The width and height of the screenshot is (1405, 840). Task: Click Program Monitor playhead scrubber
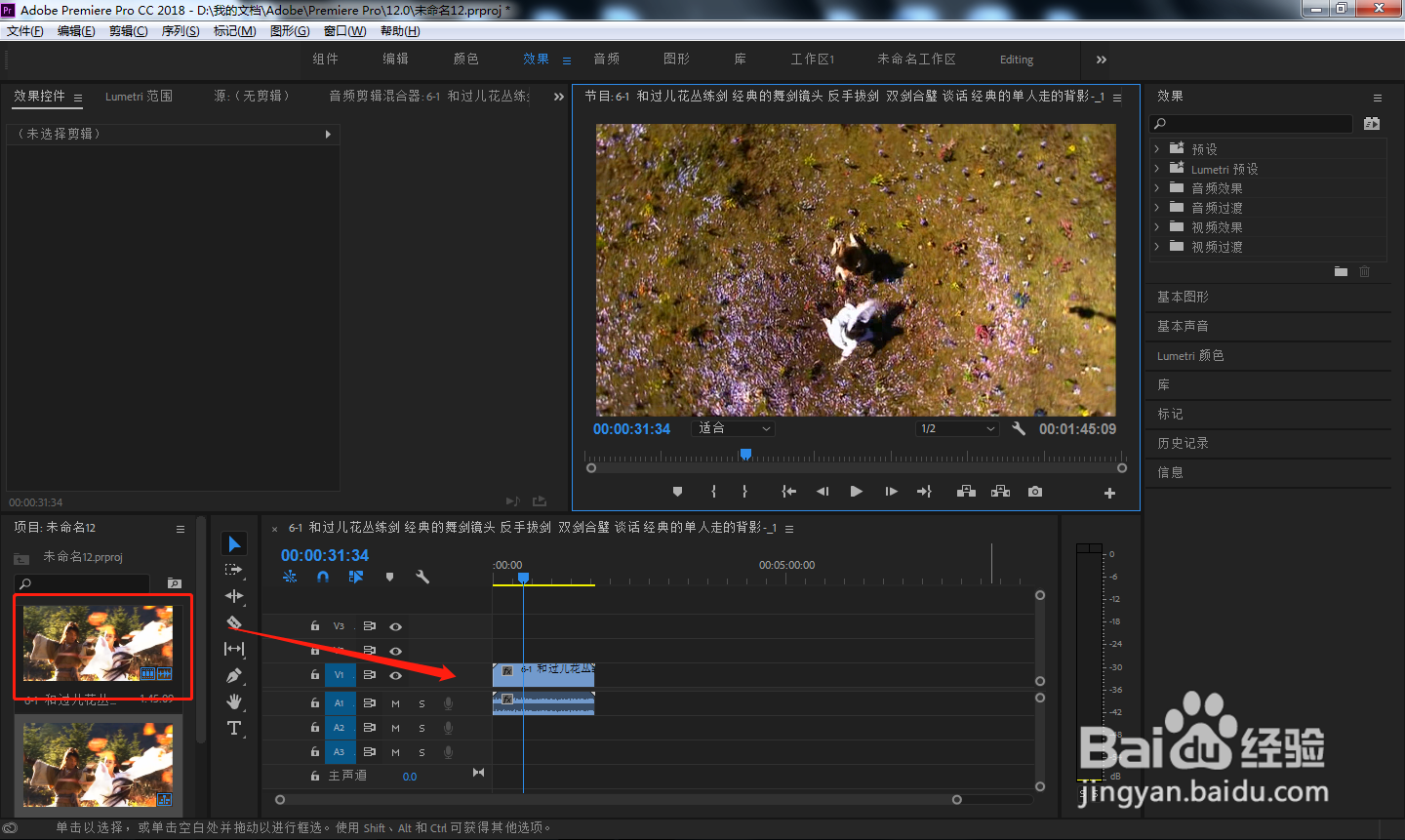(x=745, y=454)
